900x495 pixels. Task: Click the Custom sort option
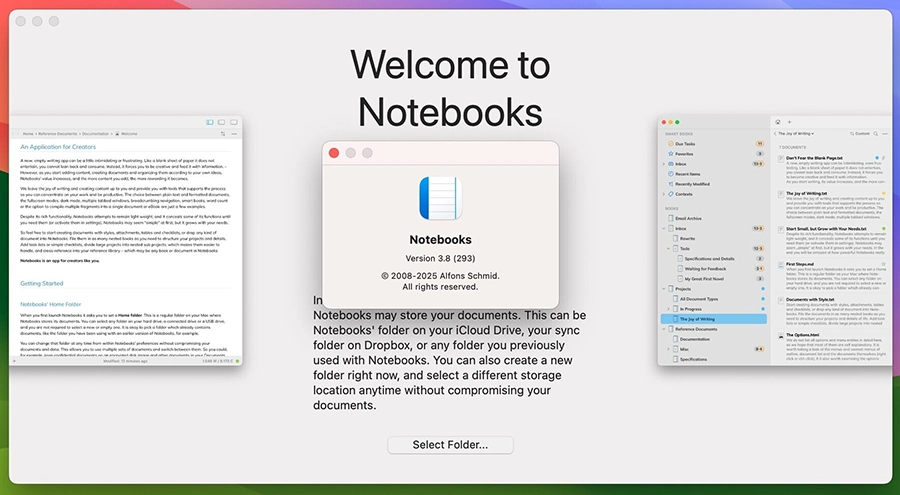(x=861, y=133)
